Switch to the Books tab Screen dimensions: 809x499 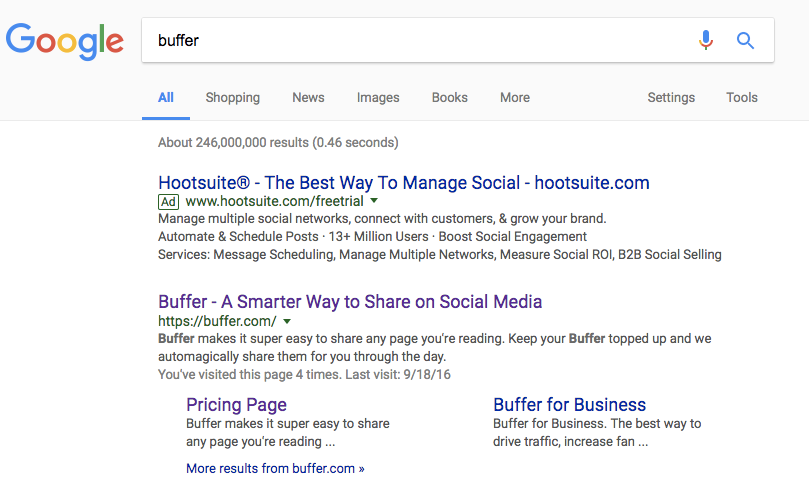(450, 98)
